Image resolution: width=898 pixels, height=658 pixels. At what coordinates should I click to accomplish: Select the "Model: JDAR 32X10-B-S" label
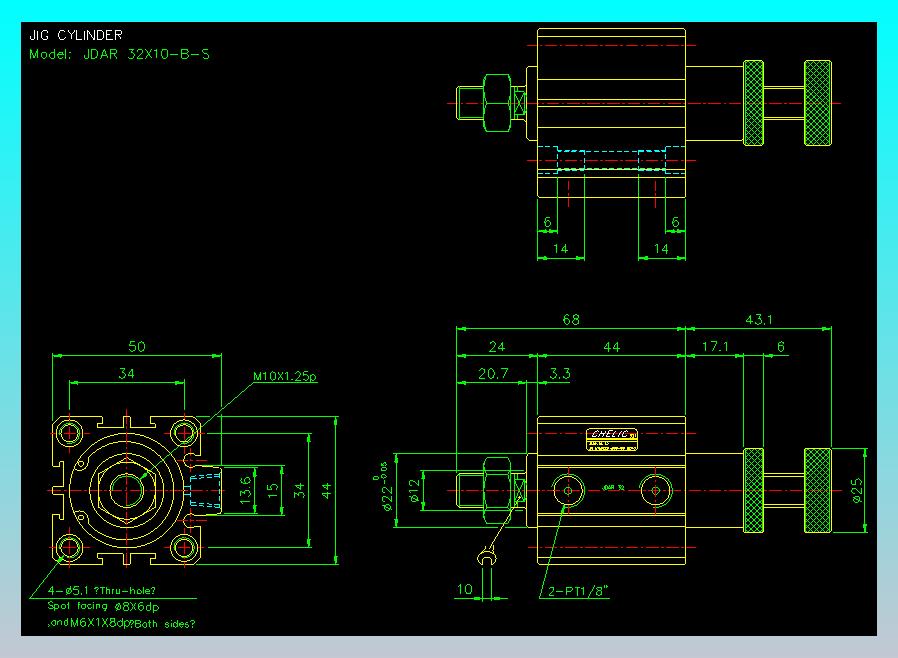[120, 54]
